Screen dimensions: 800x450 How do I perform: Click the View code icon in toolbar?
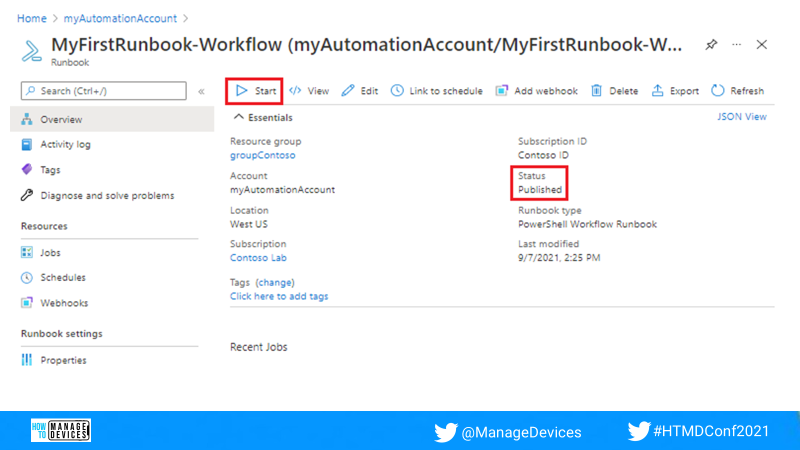click(x=295, y=91)
